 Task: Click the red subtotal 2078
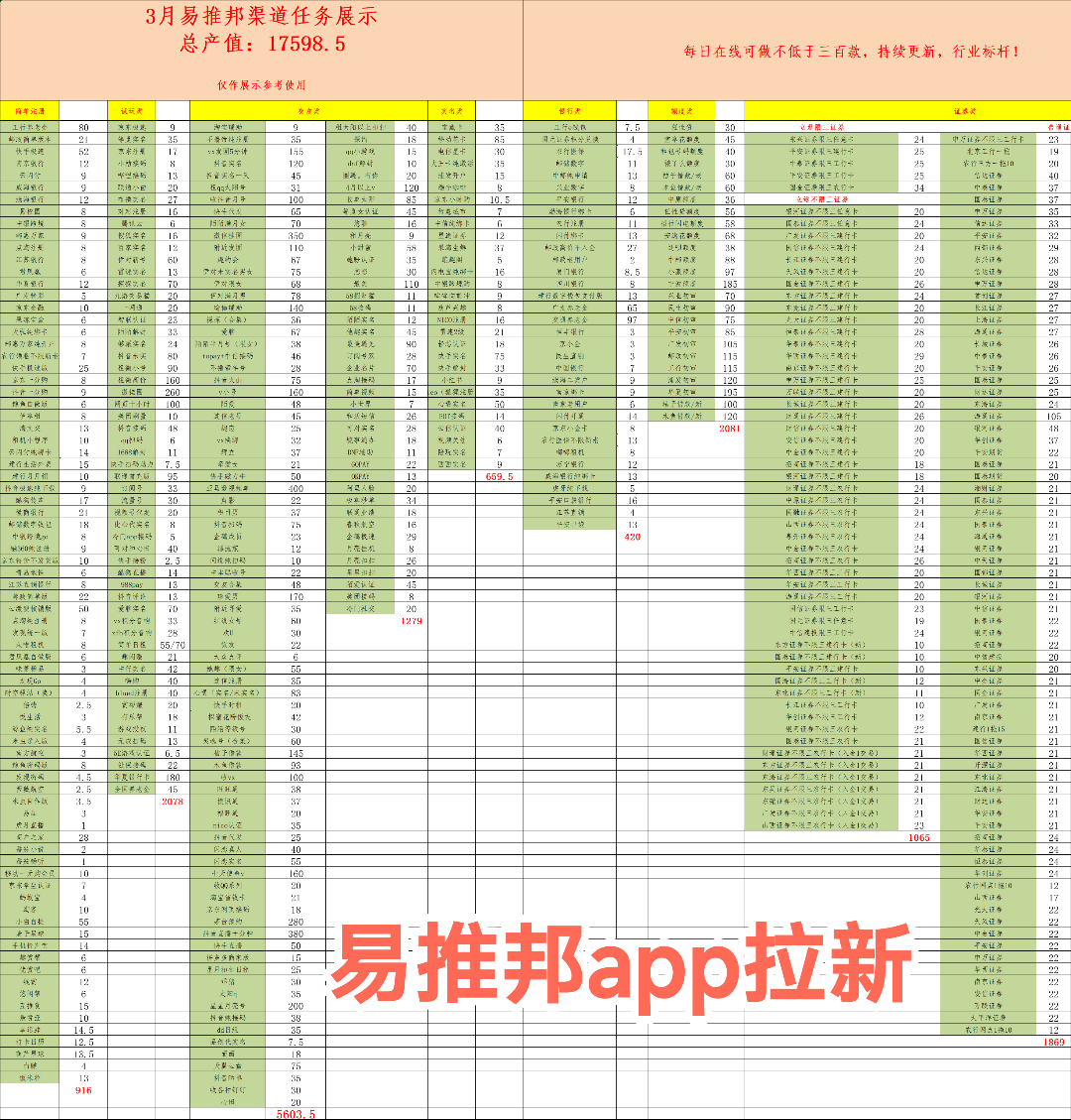pos(173,802)
